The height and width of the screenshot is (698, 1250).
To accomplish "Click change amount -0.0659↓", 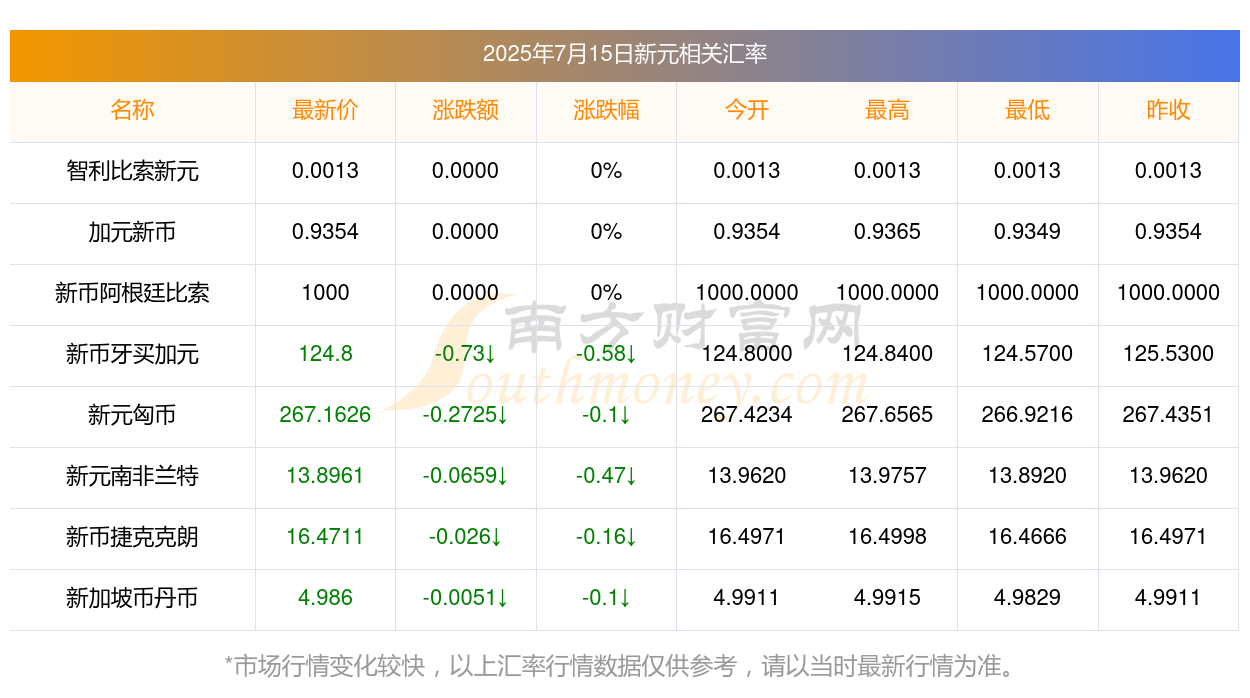I will (x=465, y=476).
